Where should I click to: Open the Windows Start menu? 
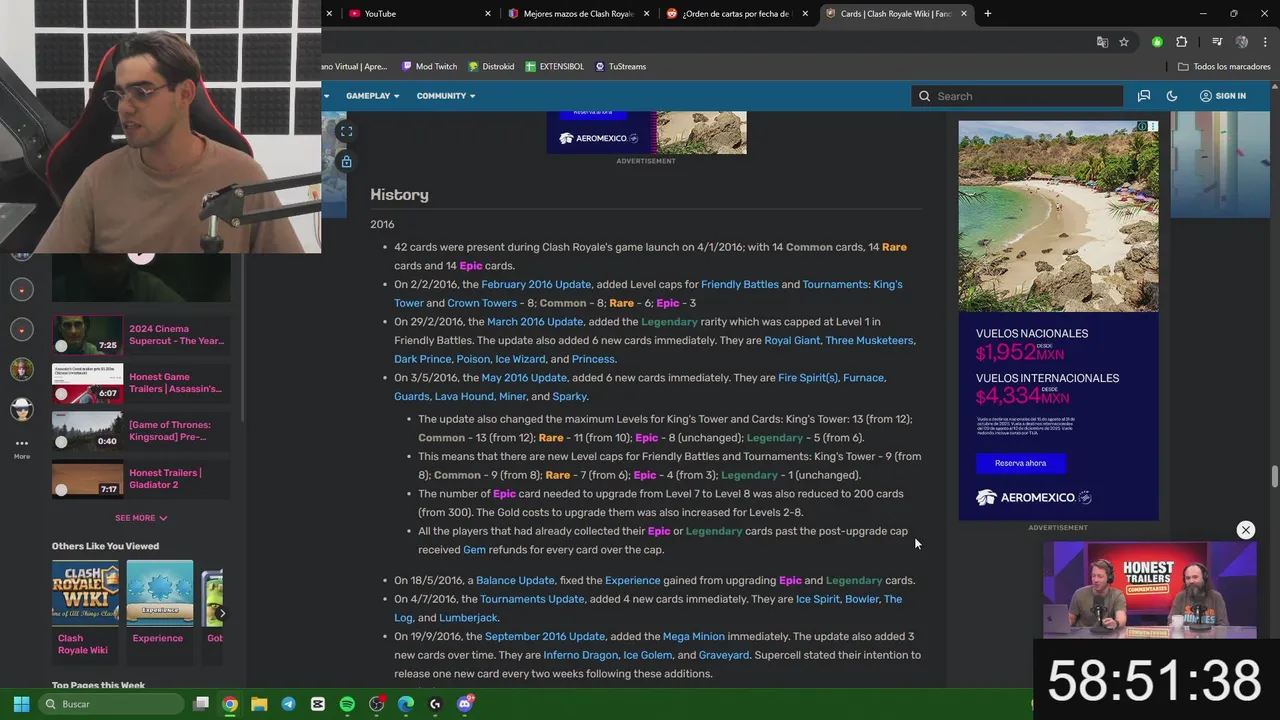[x=21, y=704]
